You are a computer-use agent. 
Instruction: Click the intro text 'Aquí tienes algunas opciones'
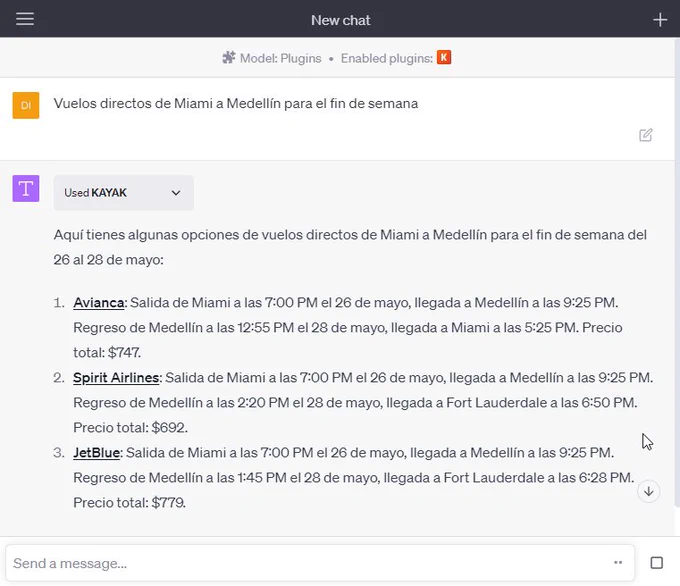(x=147, y=235)
